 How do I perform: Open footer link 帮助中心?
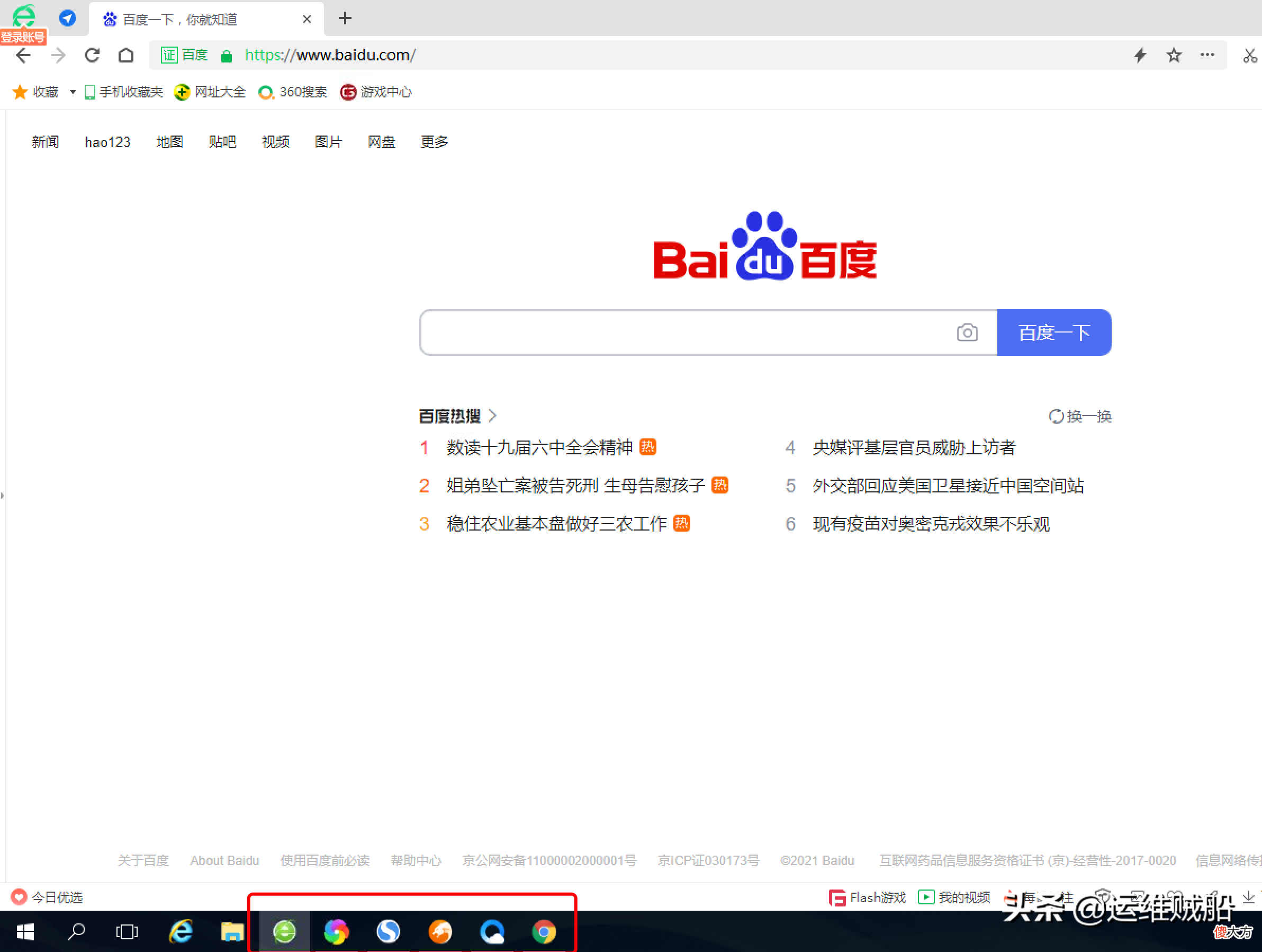(x=416, y=860)
